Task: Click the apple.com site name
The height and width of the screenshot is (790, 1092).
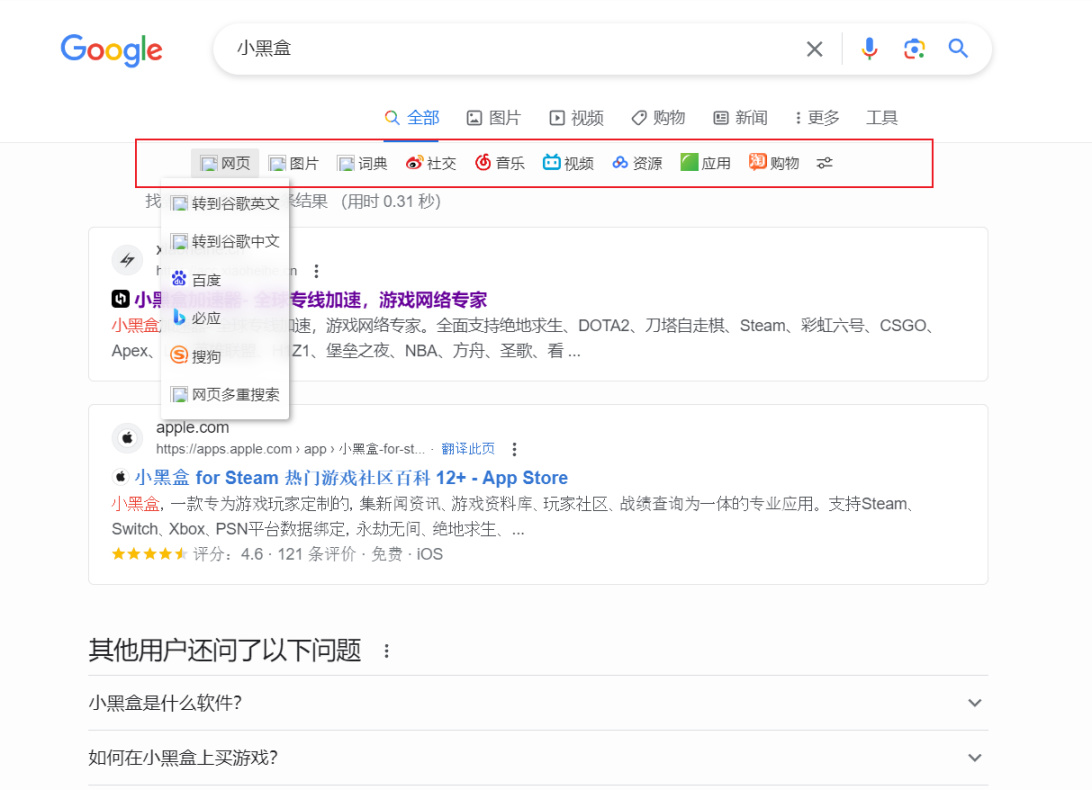Action: click(x=192, y=427)
